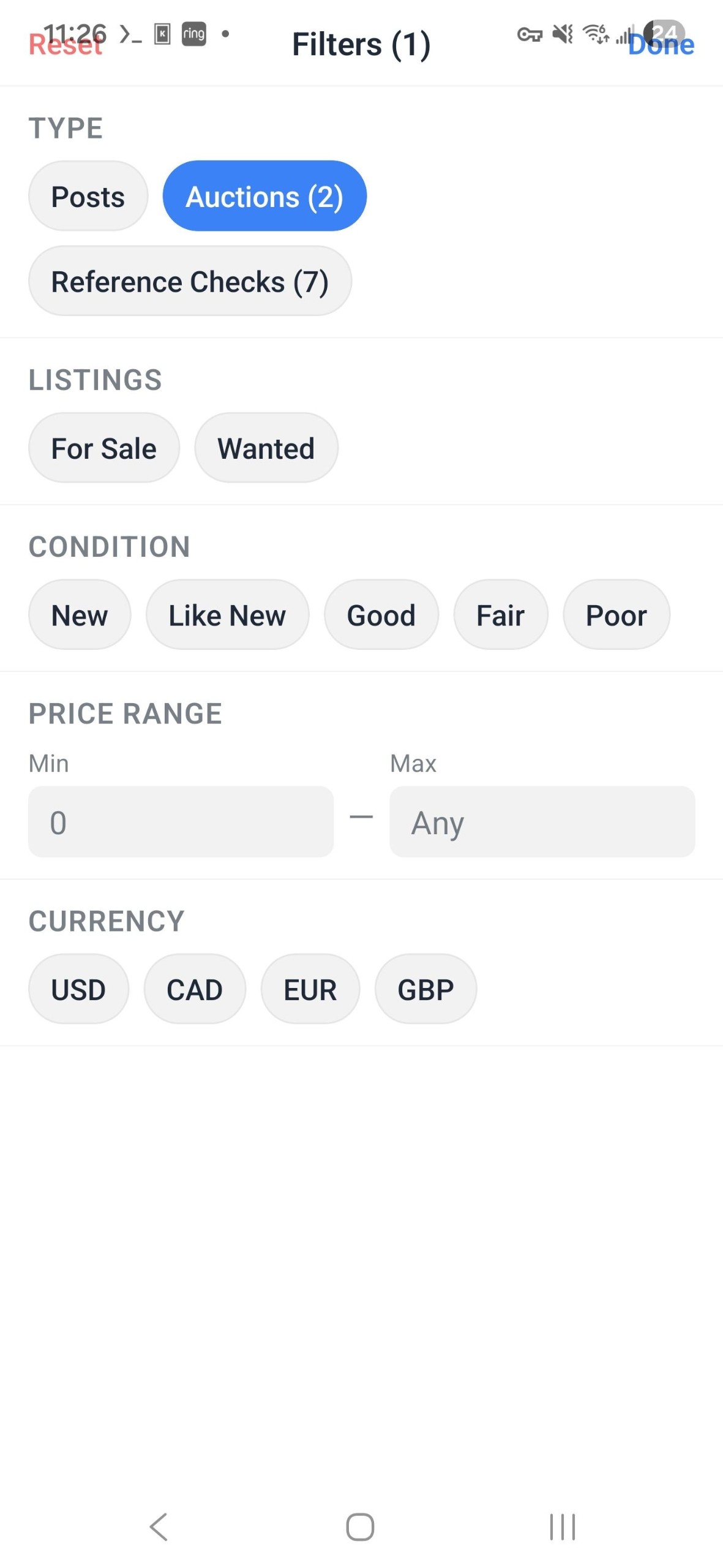Tap the ring app notification icon
723x1568 pixels.
point(193,33)
